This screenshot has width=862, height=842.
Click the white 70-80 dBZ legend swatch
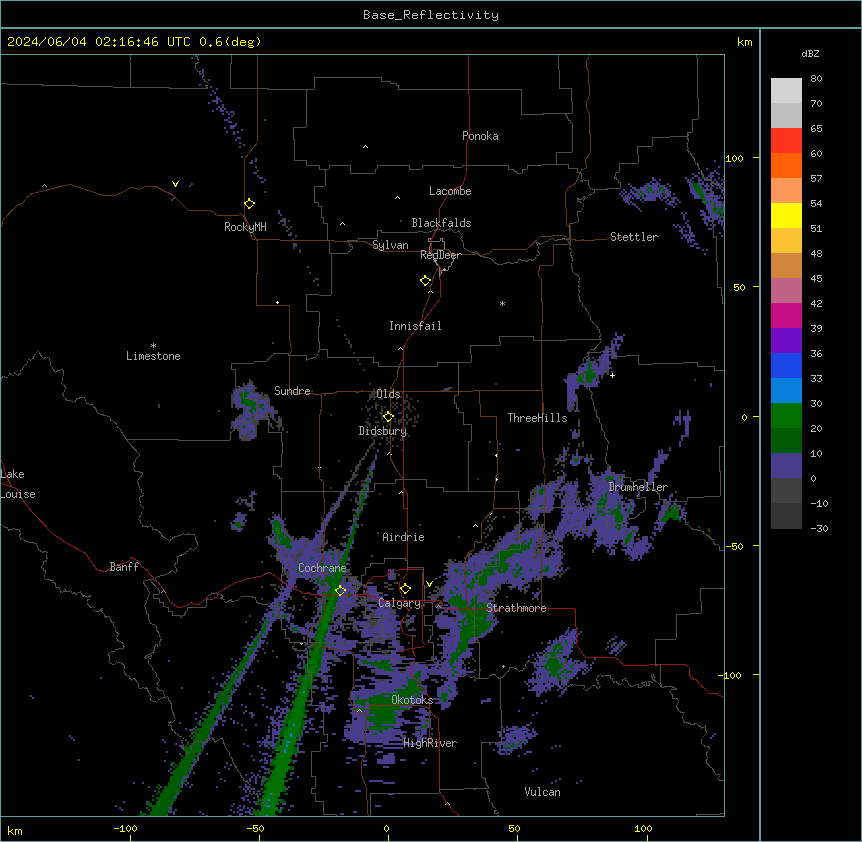786,91
